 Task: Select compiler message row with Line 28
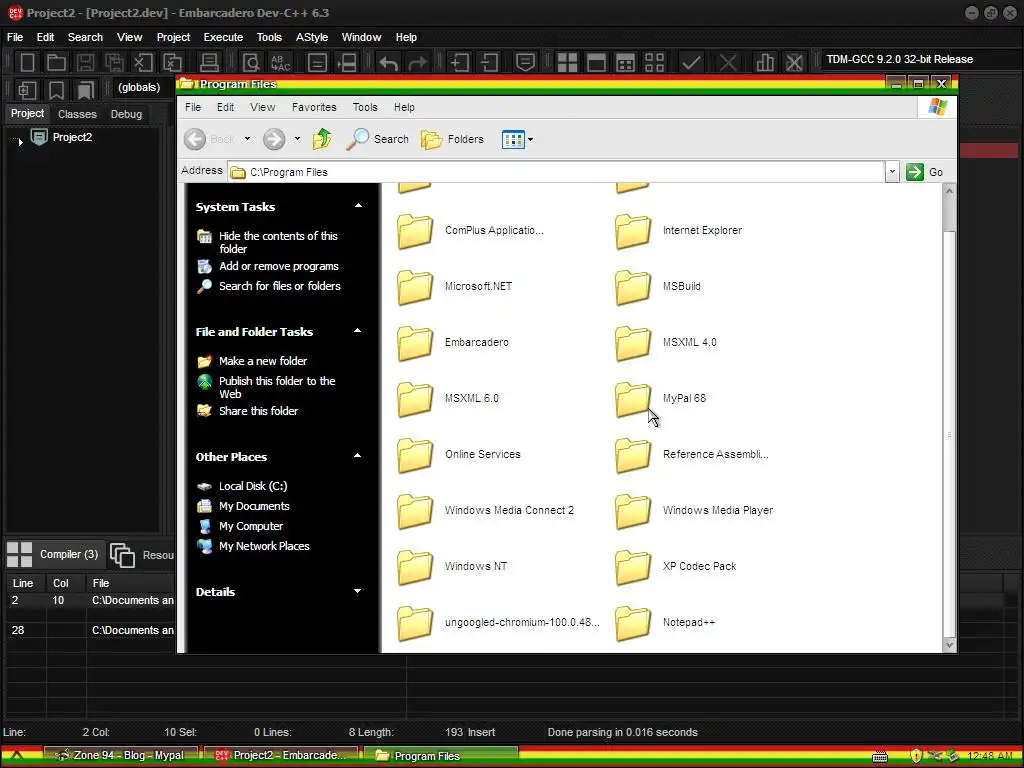point(90,630)
